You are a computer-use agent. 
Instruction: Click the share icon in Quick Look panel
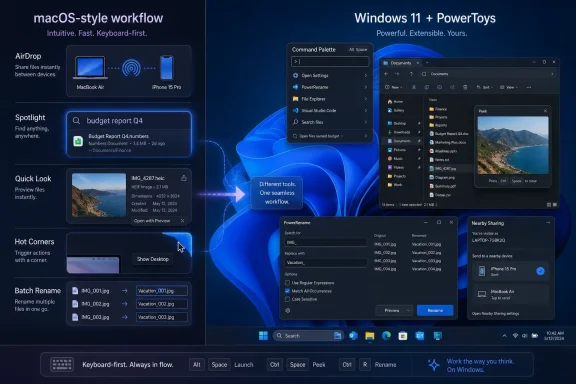pyautogui.click(x=184, y=178)
